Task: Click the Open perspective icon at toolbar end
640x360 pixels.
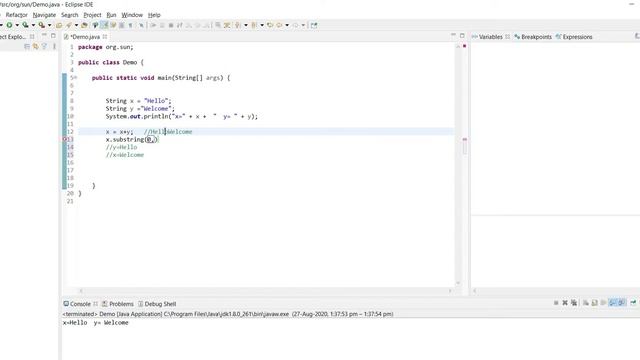Action: point(313,25)
